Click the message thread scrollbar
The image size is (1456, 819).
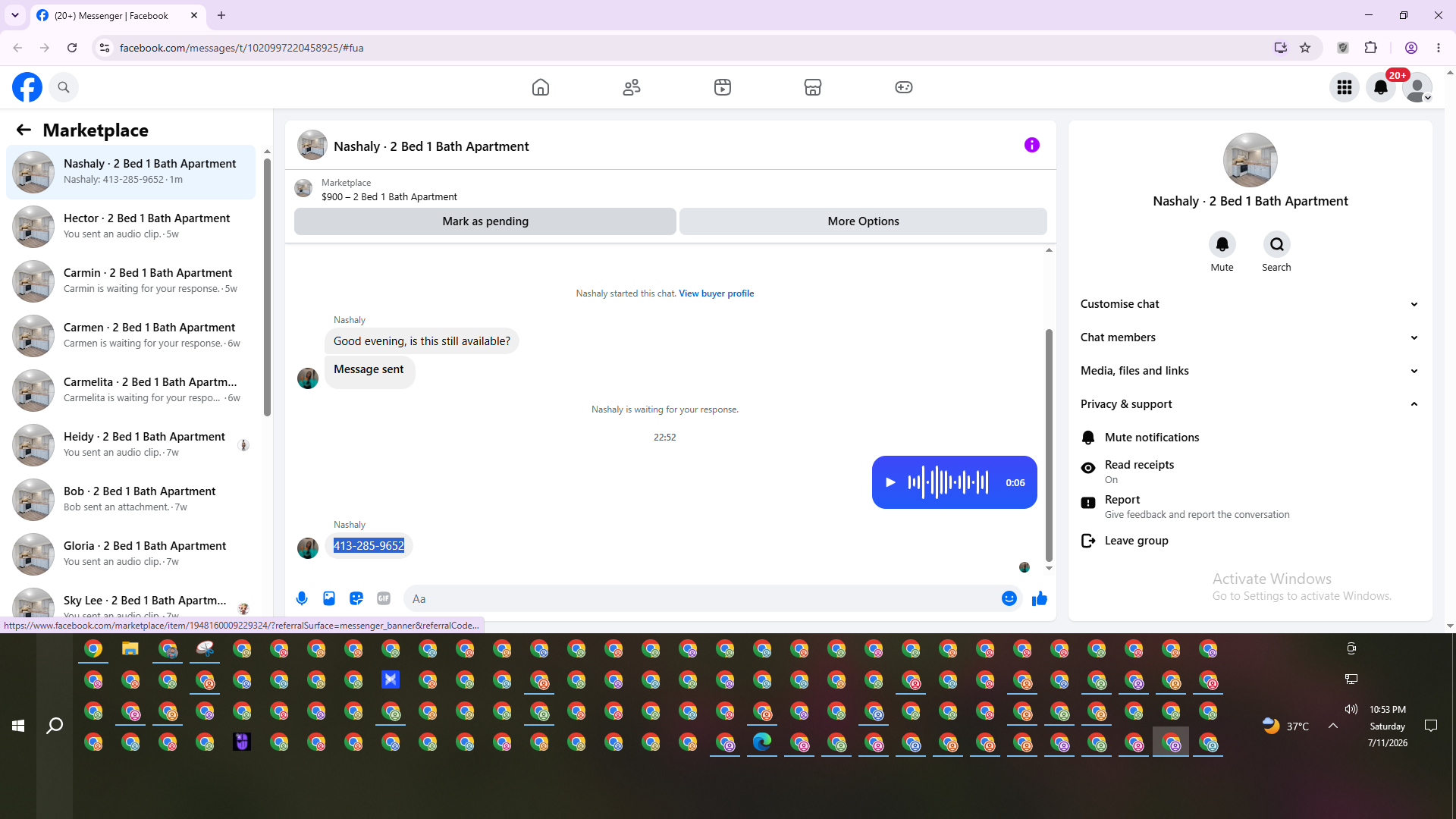point(1049,445)
